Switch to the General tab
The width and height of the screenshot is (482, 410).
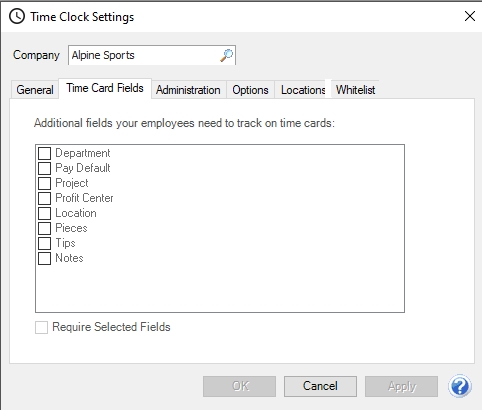point(35,90)
